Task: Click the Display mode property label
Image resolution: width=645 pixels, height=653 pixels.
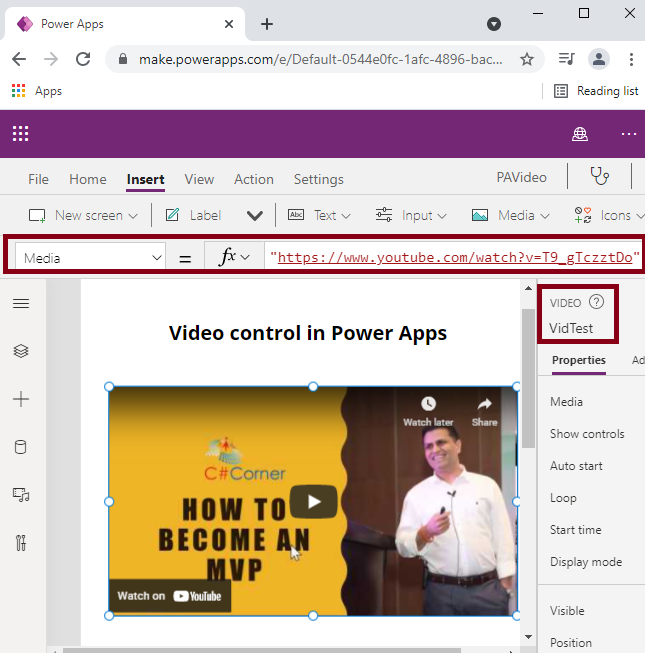Action: coord(586,562)
